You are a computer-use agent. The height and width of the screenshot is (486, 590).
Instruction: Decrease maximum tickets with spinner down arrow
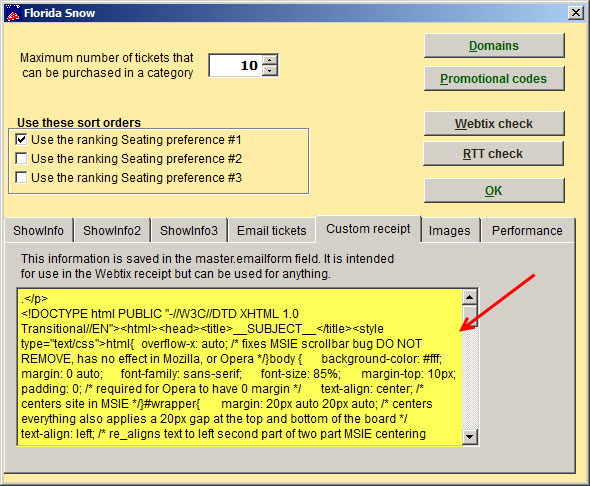pos(270,70)
